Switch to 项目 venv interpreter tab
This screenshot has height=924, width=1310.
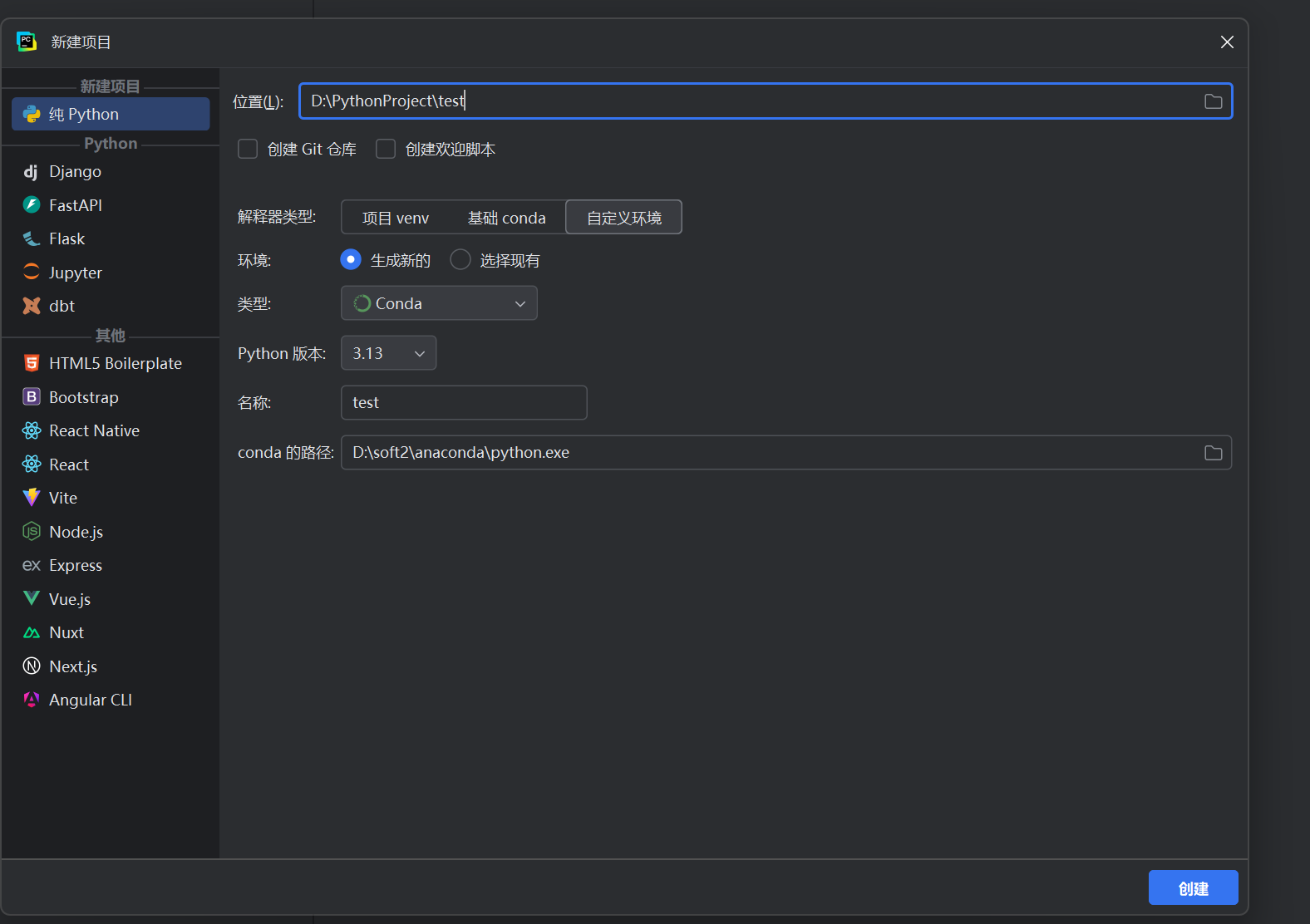click(x=396, y=218)
